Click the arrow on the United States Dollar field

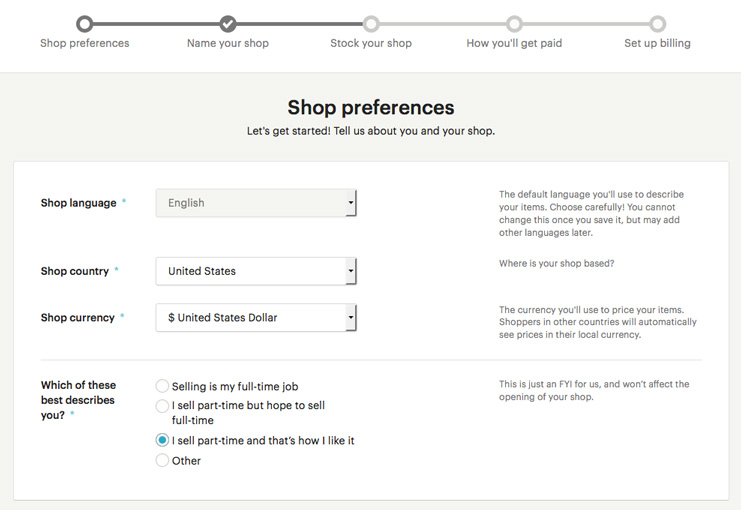tap(351, 317)
